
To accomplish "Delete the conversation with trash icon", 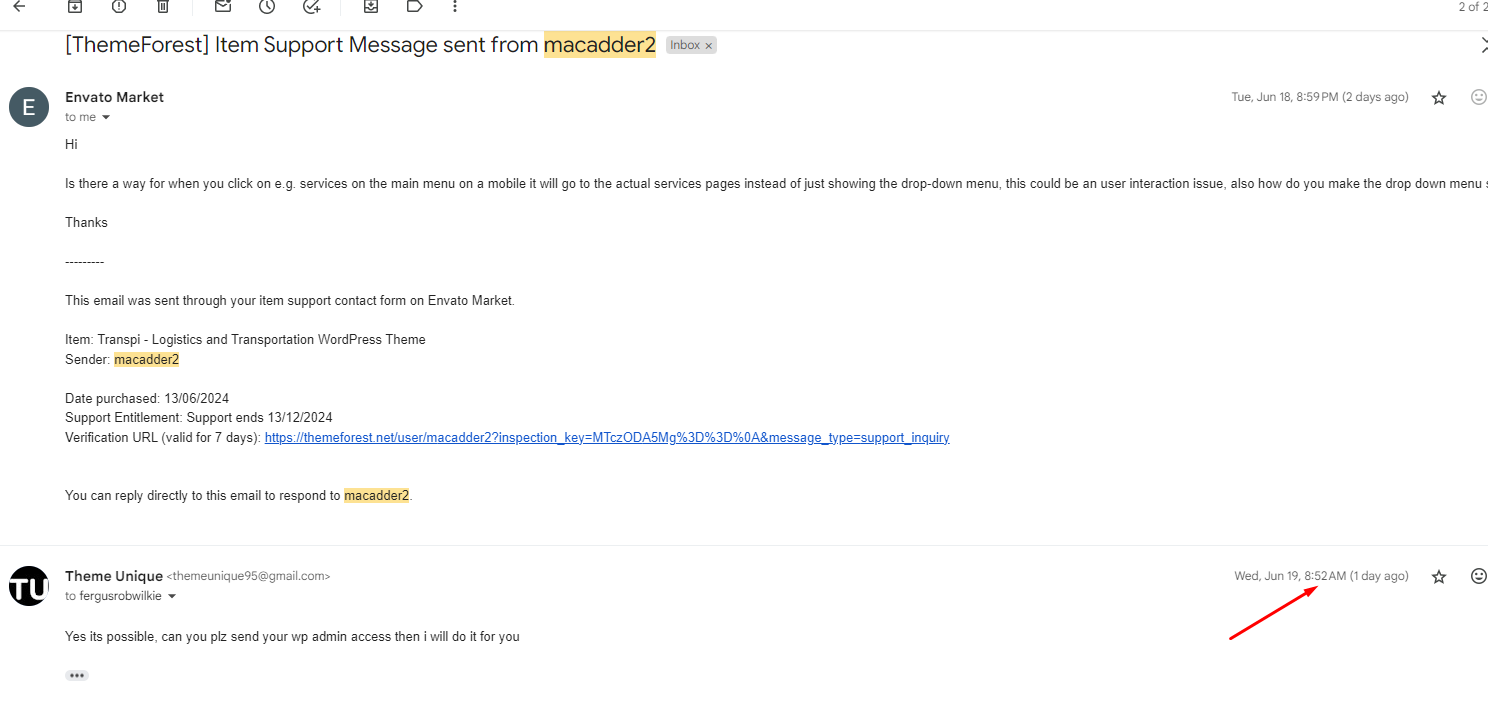I will (163, 6).
